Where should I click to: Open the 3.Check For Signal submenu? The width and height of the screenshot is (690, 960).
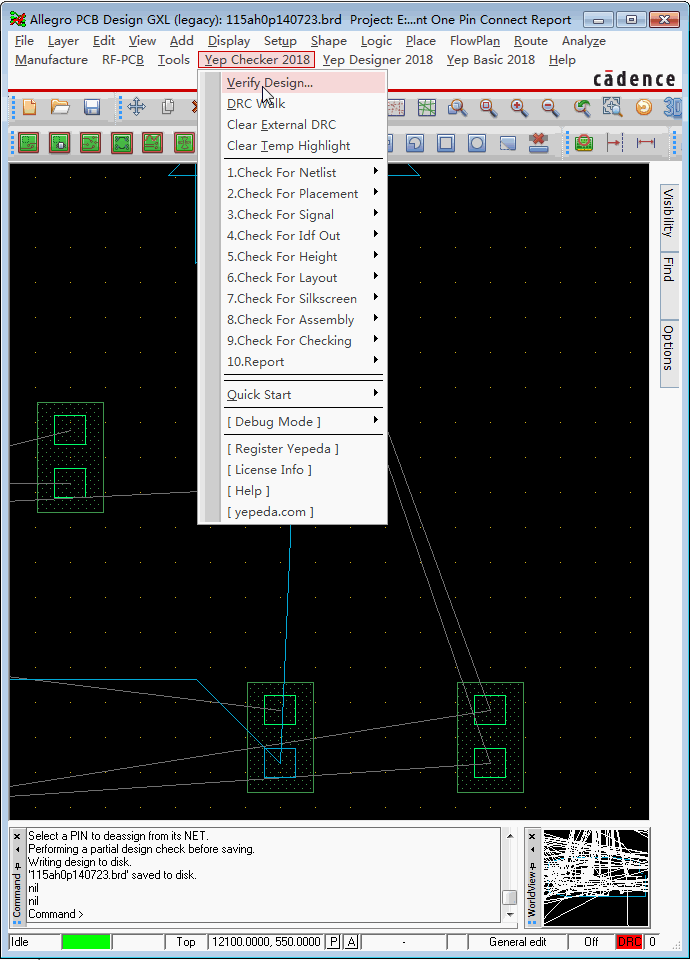(x=303, y=214)
